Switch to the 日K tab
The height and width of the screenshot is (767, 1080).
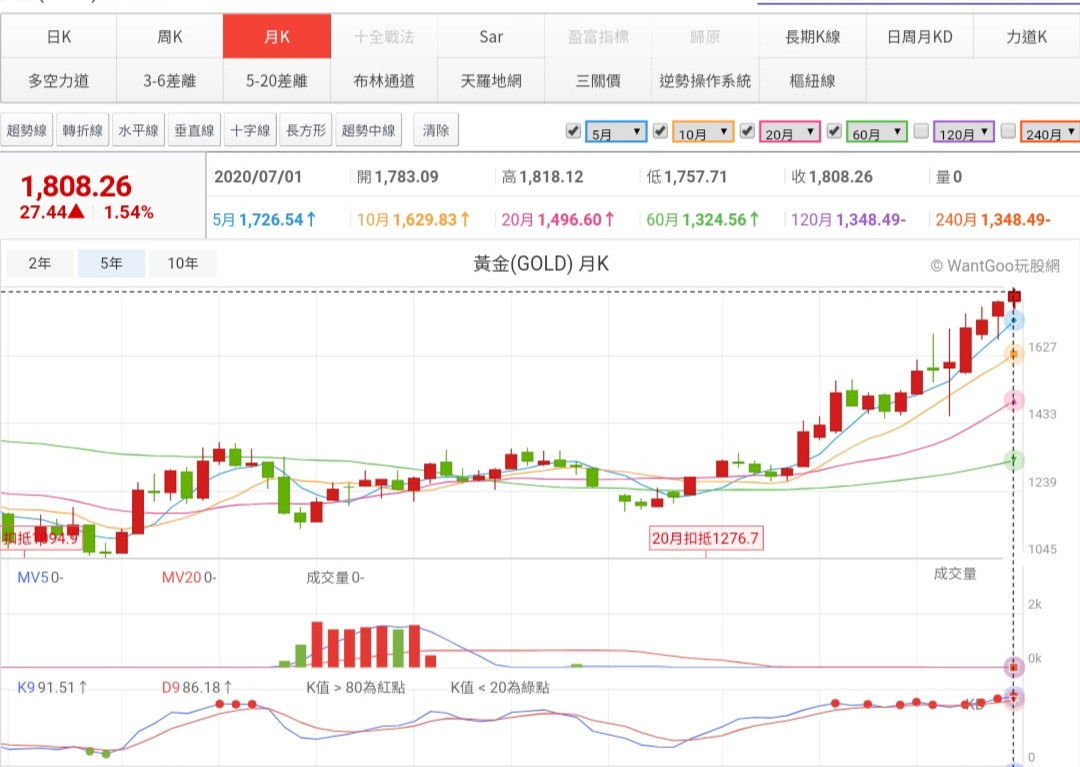pos(59,37)
